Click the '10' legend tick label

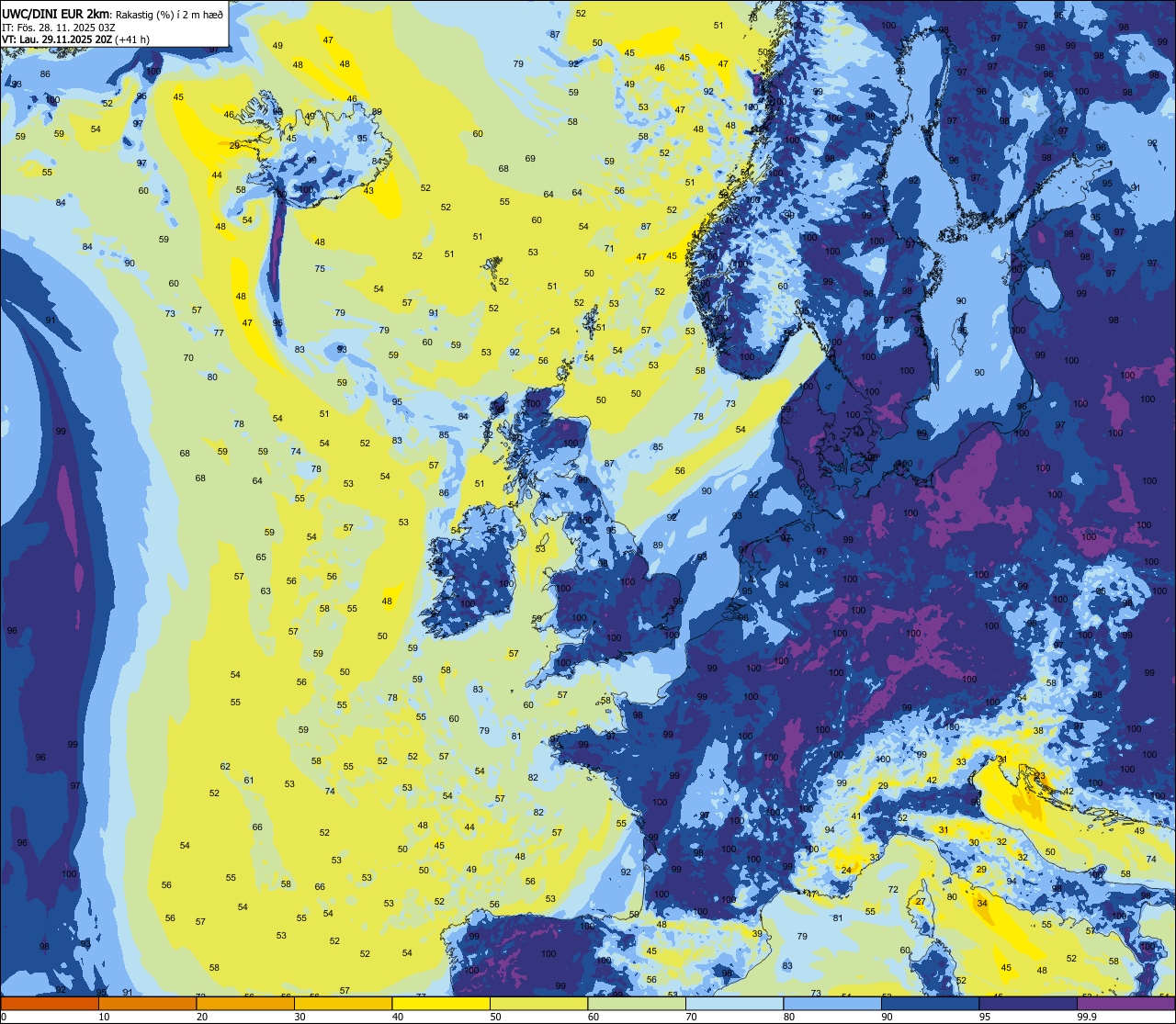coord(104,1017)
